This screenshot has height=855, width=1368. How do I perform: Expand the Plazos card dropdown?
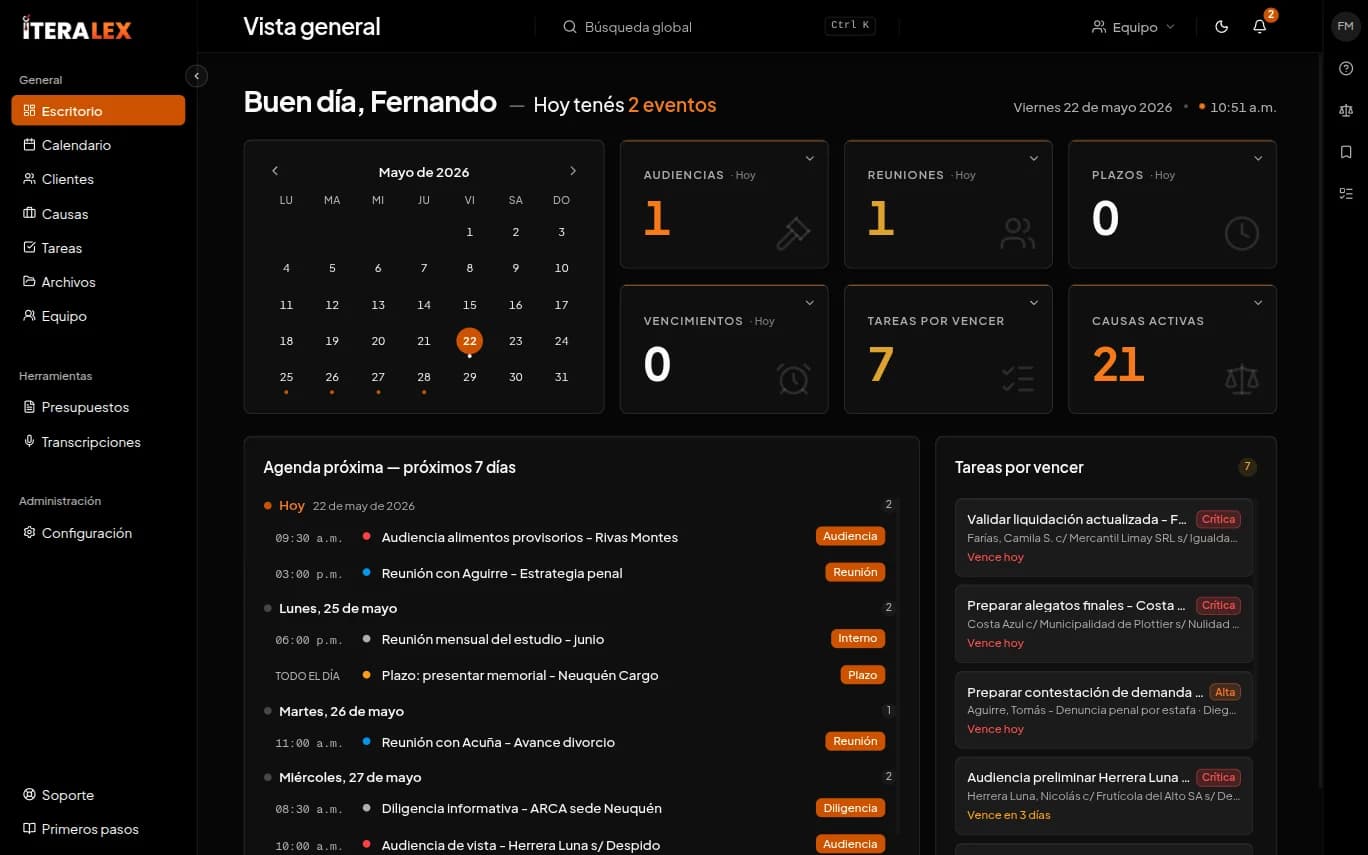tap(1258, 158)
